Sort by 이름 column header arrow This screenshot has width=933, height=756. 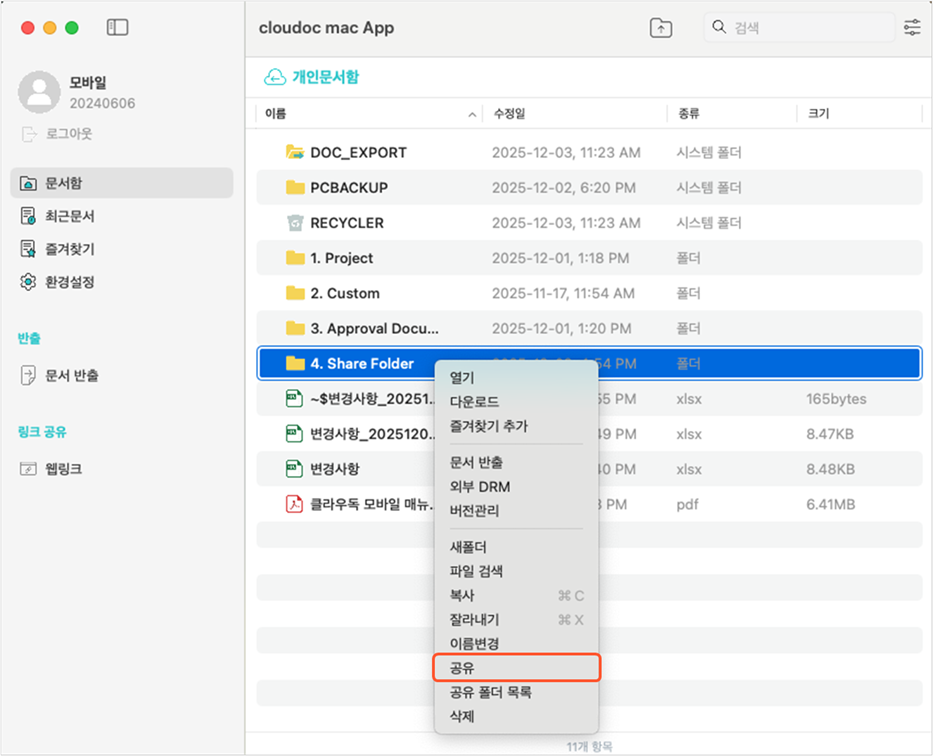click(472, 115)
